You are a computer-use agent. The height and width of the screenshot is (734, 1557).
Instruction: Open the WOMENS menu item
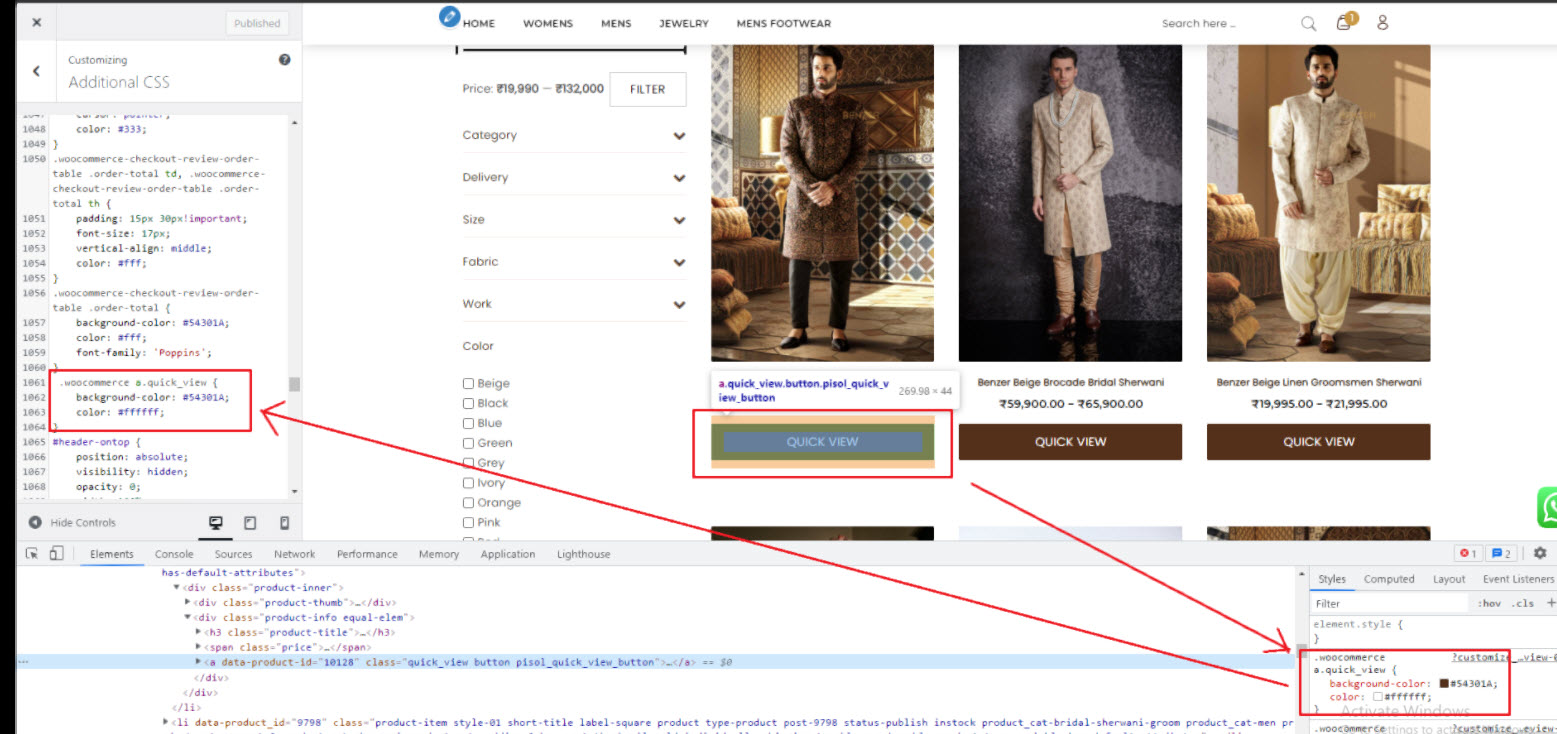[x=548, y=23]
